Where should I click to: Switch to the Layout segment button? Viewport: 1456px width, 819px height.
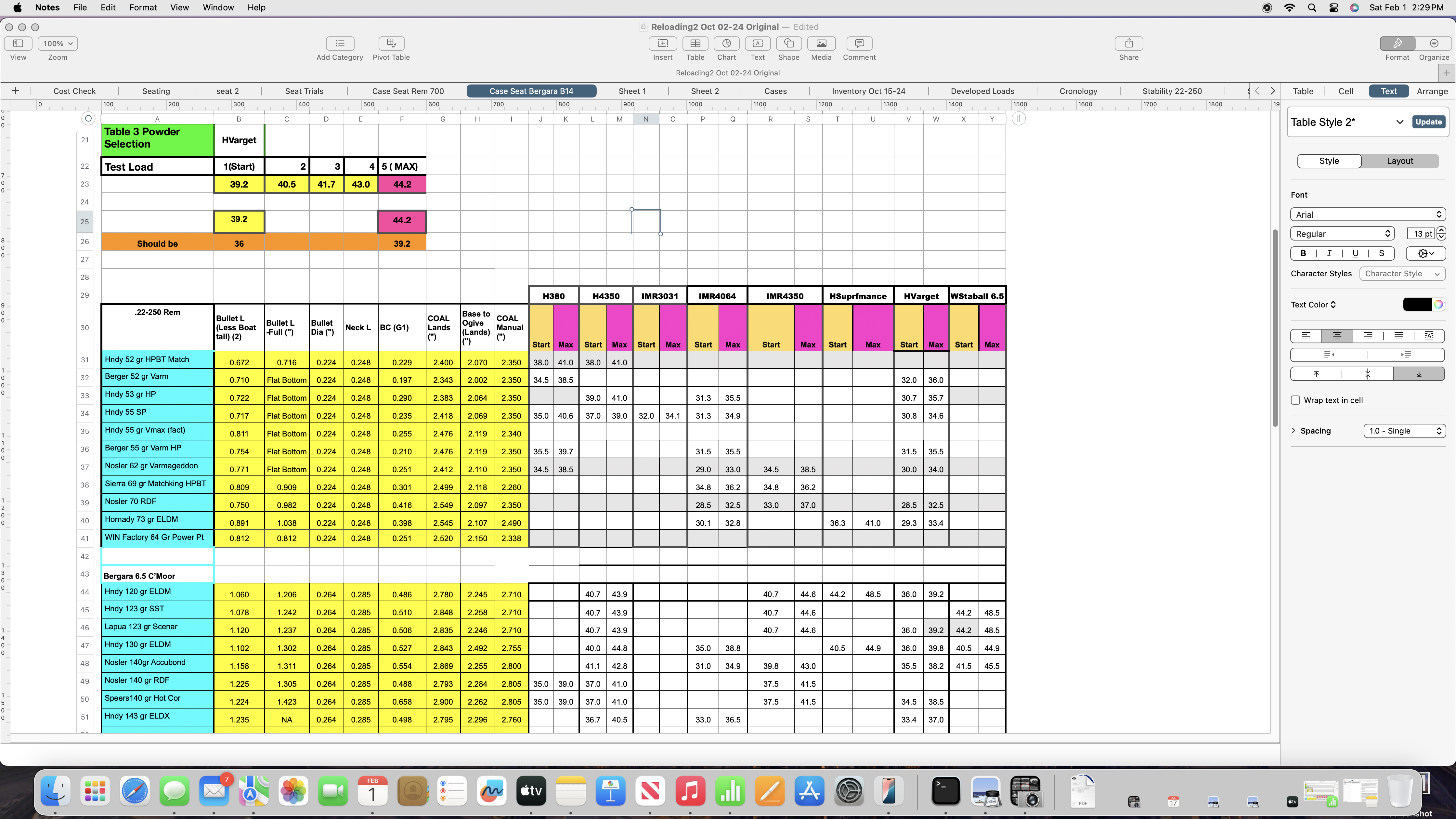[x=1399, y=161]
